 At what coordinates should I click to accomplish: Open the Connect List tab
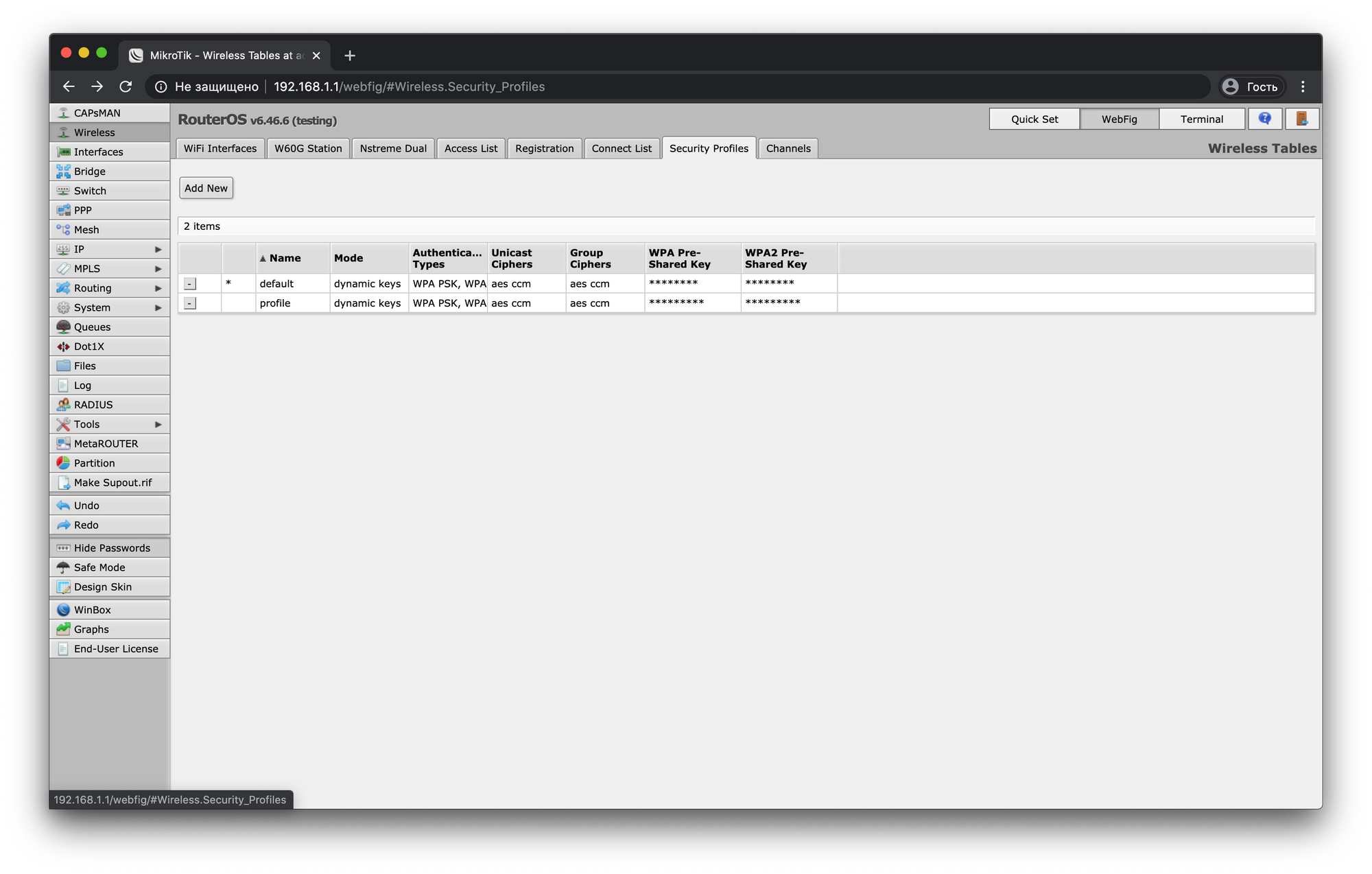tap(622, 148)
